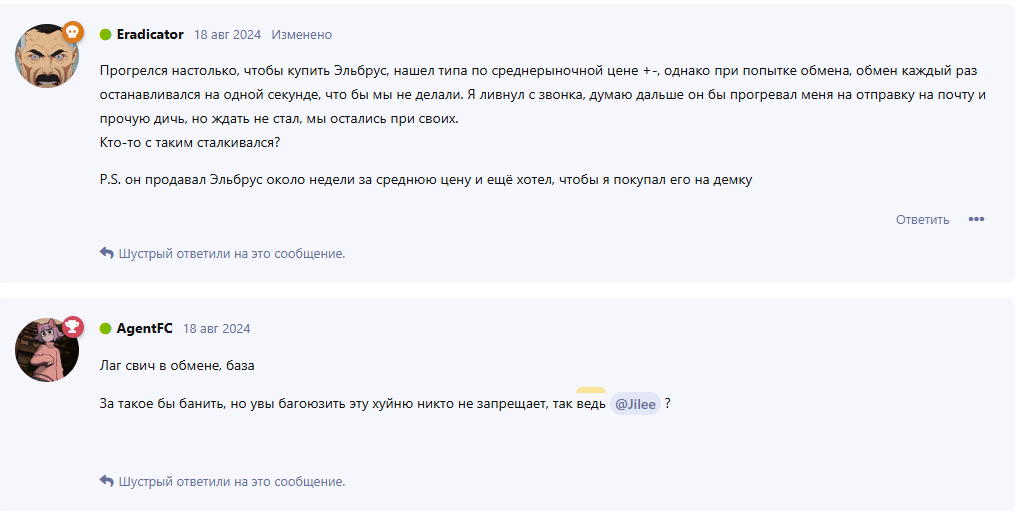
Task: Open the AgentFC username profile link
Action: coord(144,328)
